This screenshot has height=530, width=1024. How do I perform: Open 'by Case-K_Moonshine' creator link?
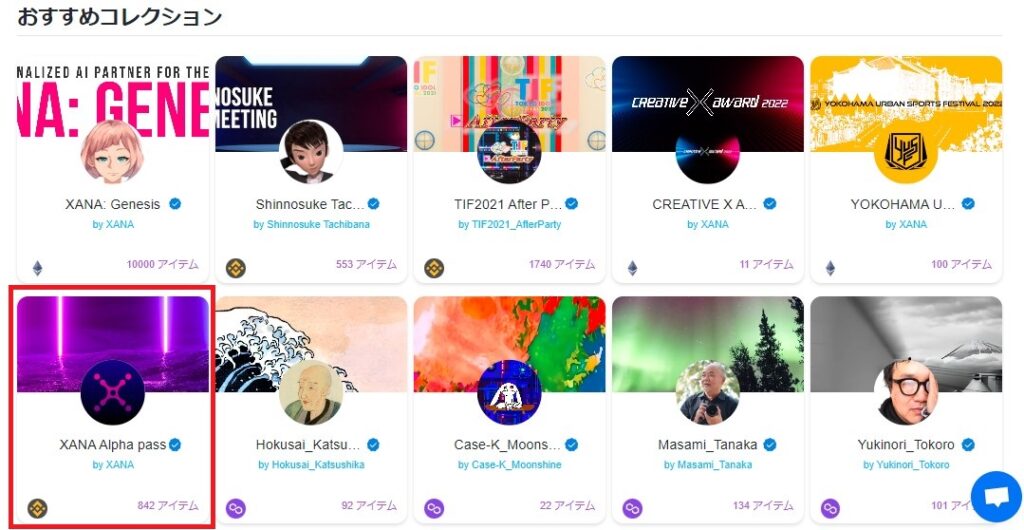(509, 465)
